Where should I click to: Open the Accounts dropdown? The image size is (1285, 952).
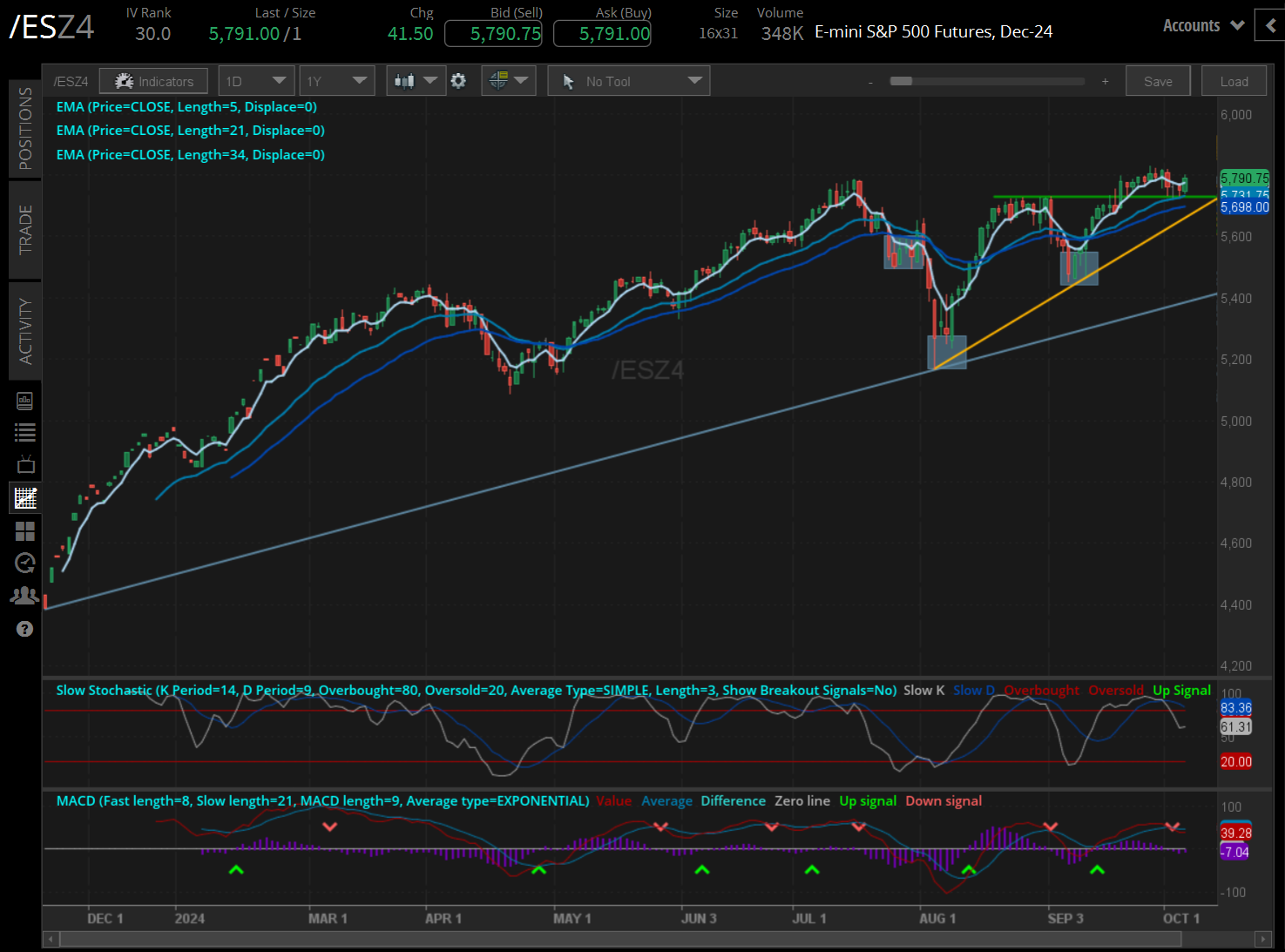[x=1202, y=25]
